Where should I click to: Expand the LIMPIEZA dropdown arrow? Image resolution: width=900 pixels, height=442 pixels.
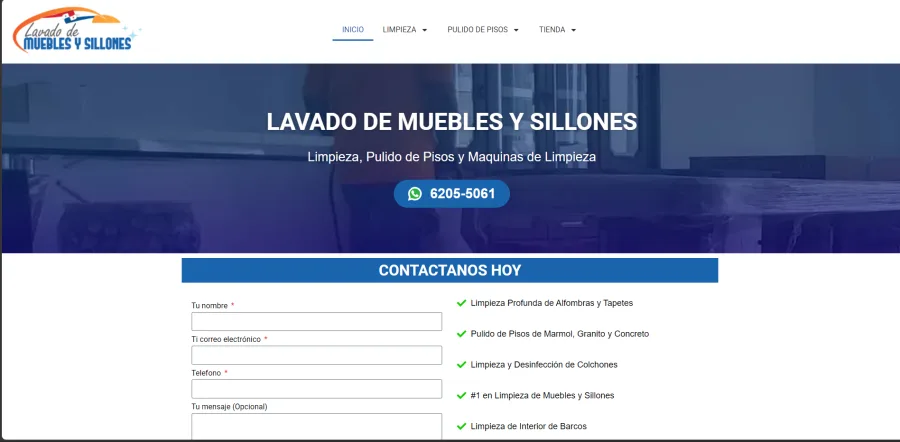click(425, 30)
